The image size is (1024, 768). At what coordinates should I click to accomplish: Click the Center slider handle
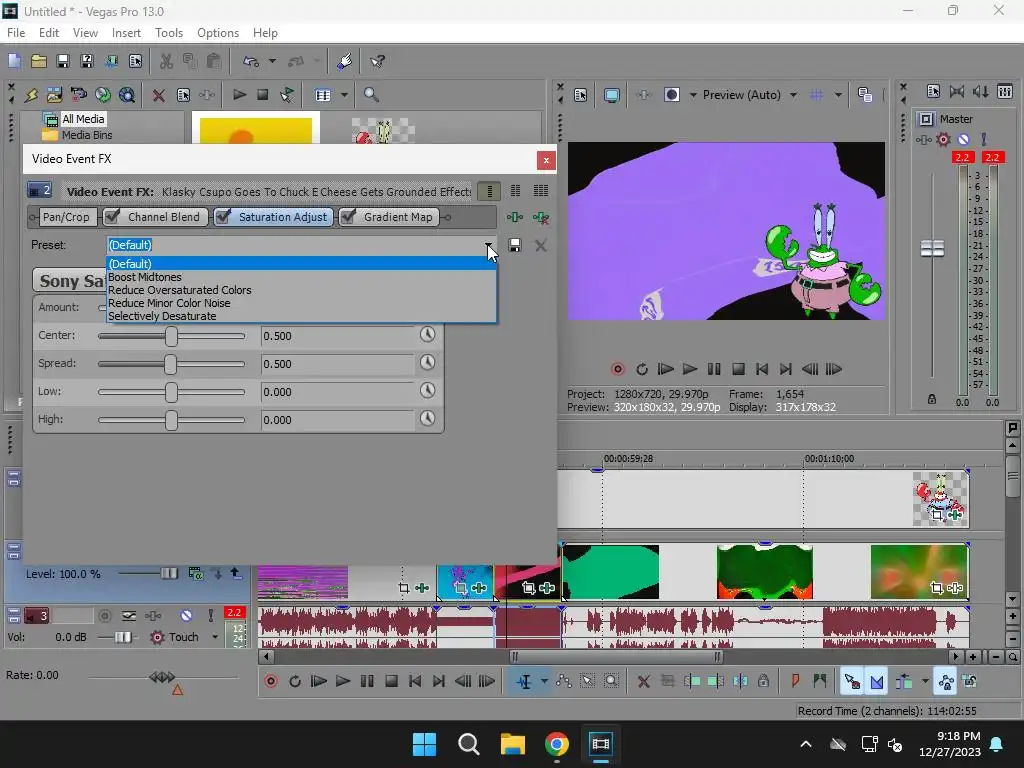pyautogui.click(x=171, y=336)
